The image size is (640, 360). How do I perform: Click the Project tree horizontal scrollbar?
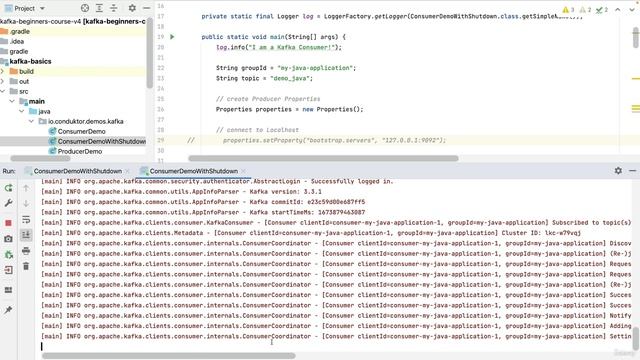pyautogui.click(x=40, y=158)
